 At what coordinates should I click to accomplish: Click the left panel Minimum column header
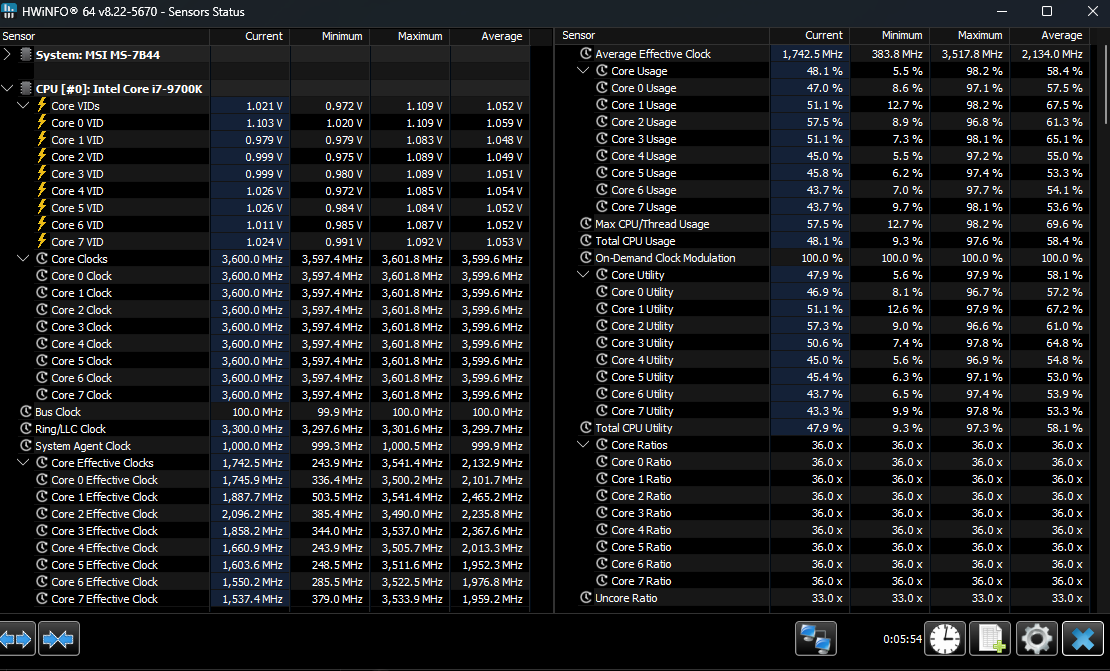tap(330, 36)
